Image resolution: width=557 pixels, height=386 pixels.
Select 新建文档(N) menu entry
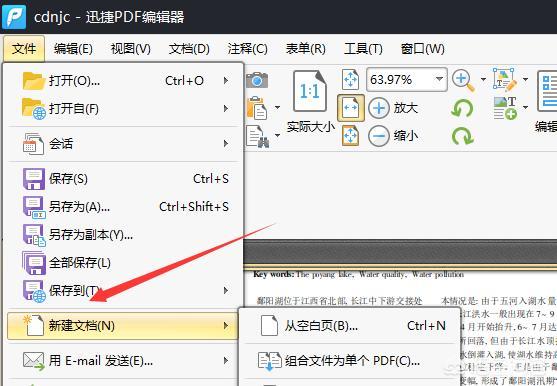tap(123, 326)
